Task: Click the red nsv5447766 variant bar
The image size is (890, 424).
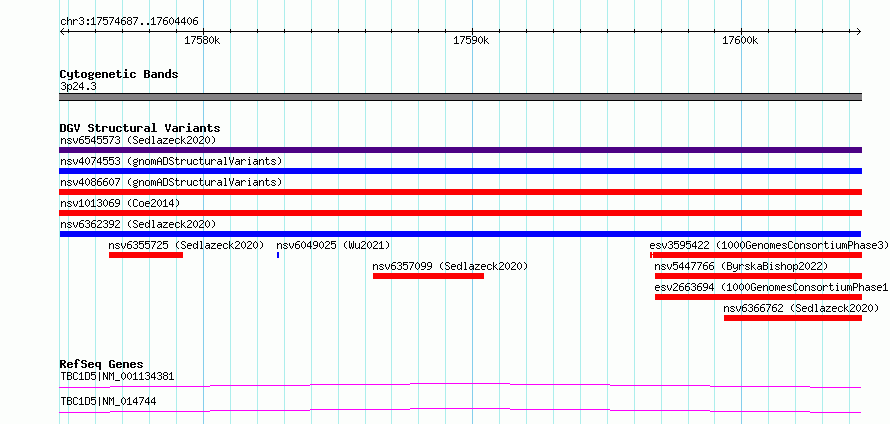Action: click(758, 276)
